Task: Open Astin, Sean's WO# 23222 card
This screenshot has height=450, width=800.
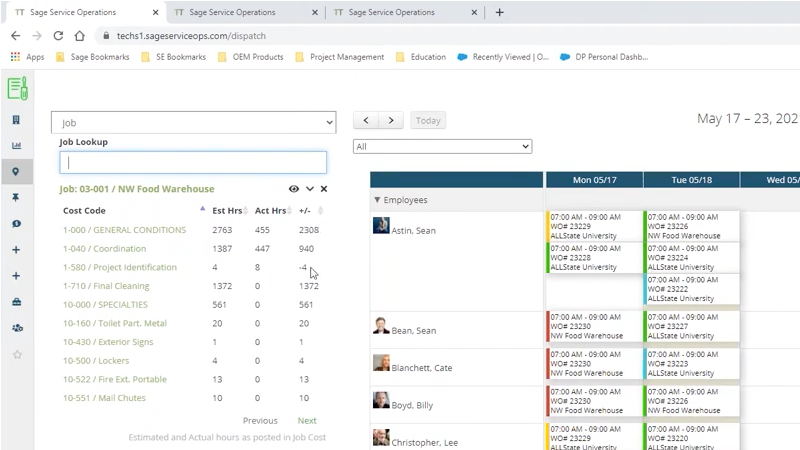Action: tap(691, 289)
